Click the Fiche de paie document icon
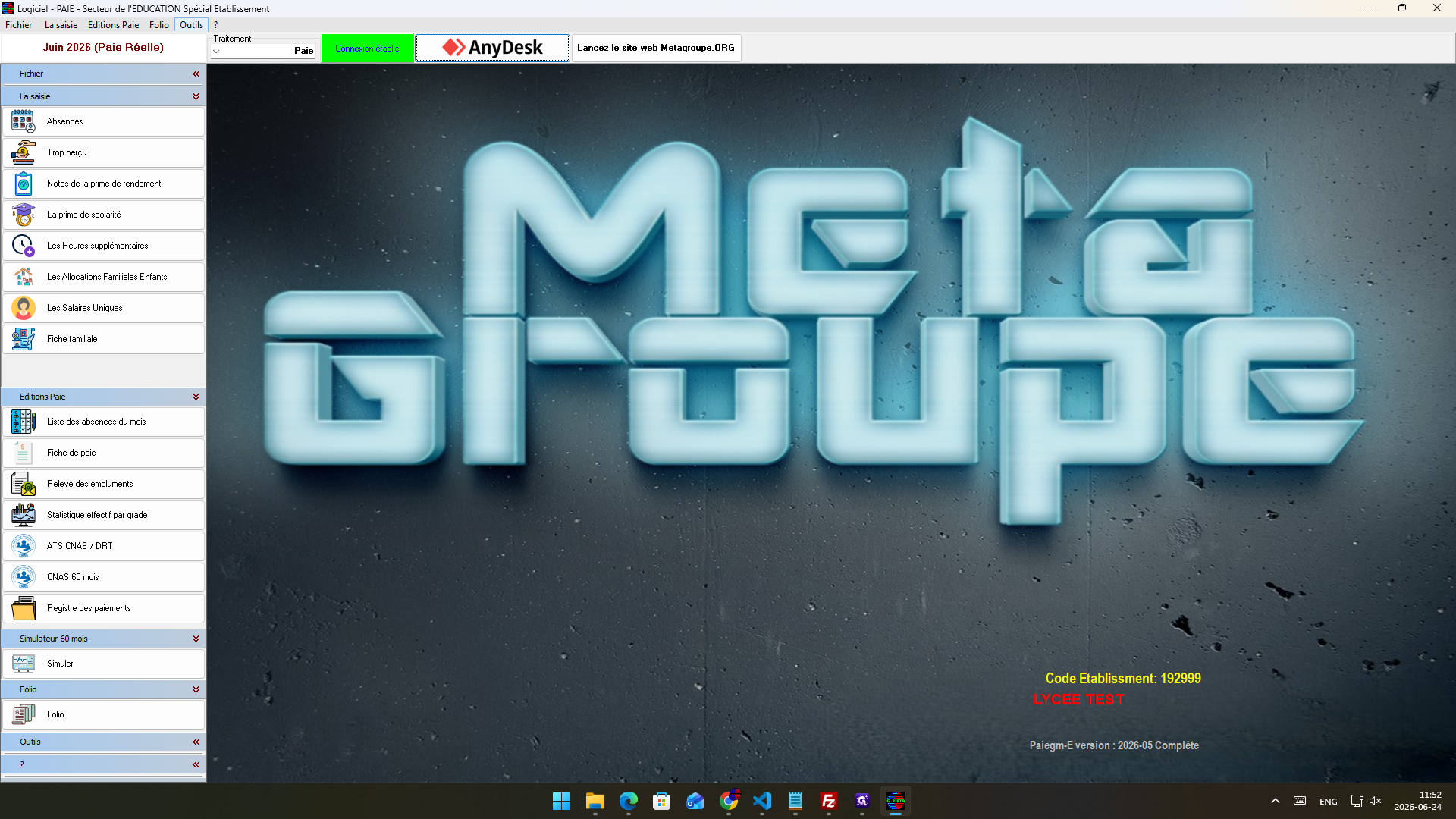This screenshot has height=819, width=1456. pos(24,453)
